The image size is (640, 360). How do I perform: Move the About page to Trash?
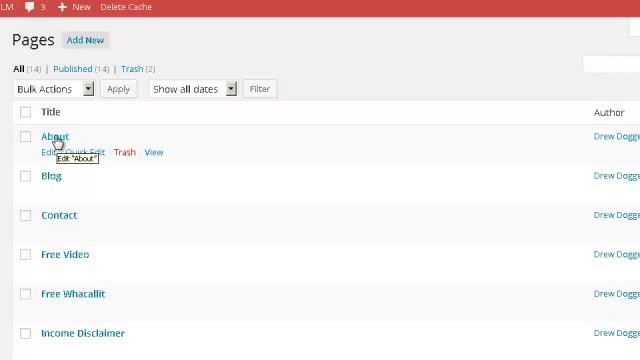[x=124, y=152]
